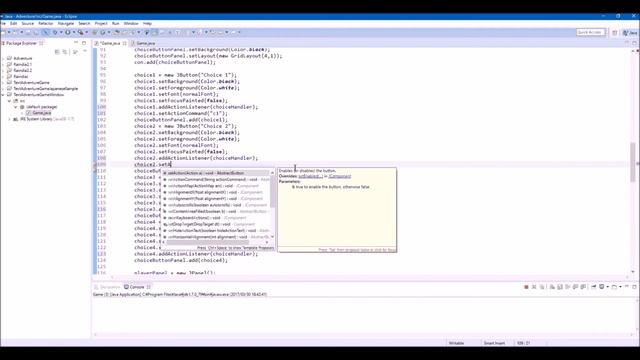Click the Display Selected Console icon

coord(602,287)
